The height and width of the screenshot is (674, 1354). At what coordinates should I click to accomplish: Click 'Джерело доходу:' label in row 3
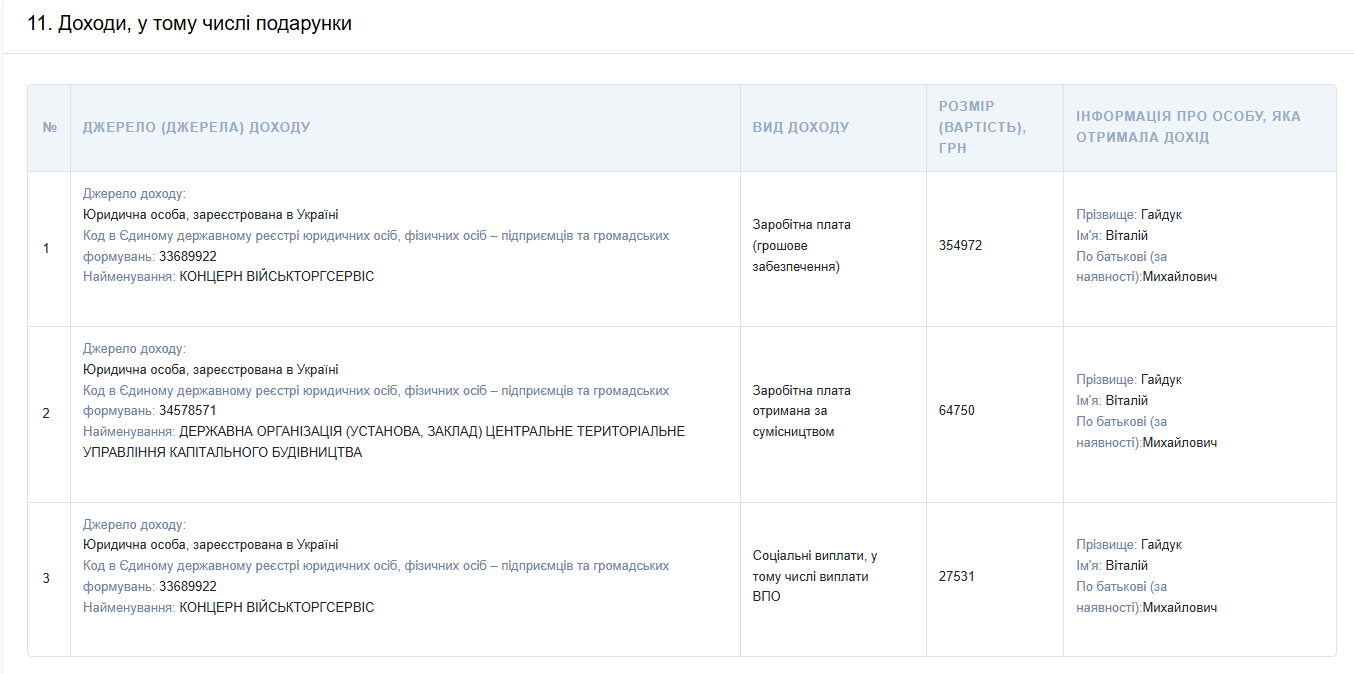click(134, 525)
